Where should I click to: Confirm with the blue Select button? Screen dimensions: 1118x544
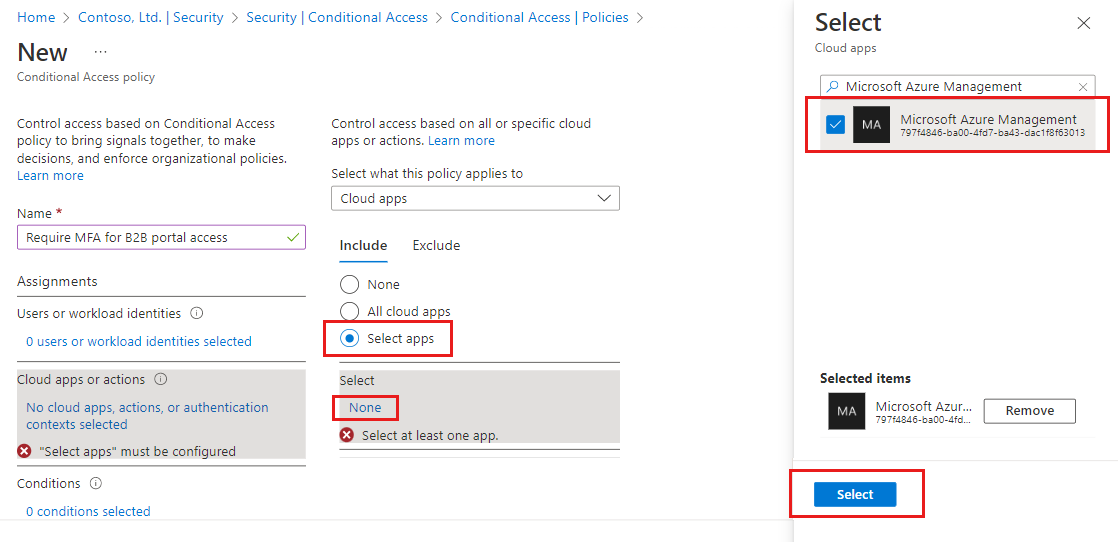tap(855, 495)
